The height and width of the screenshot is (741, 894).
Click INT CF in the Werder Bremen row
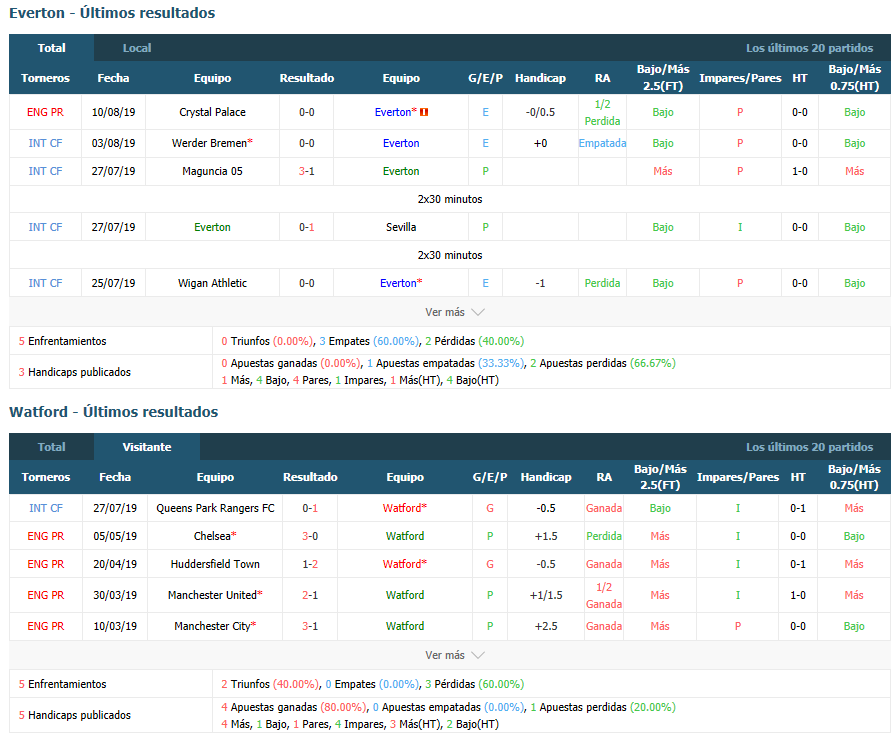tap(45, 143)
